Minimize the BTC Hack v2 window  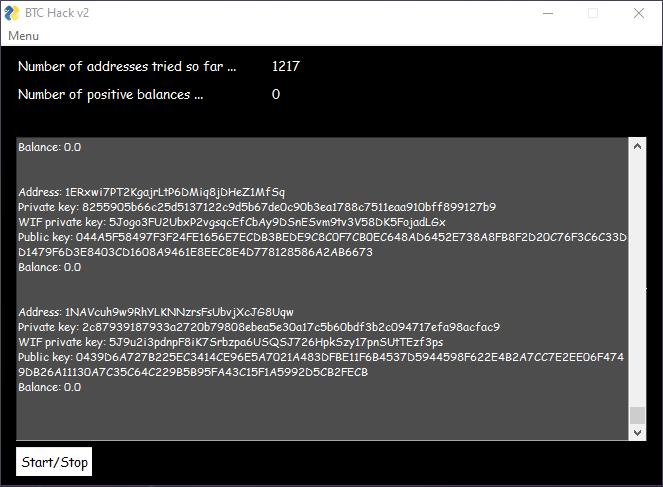[x=546, y=13]
